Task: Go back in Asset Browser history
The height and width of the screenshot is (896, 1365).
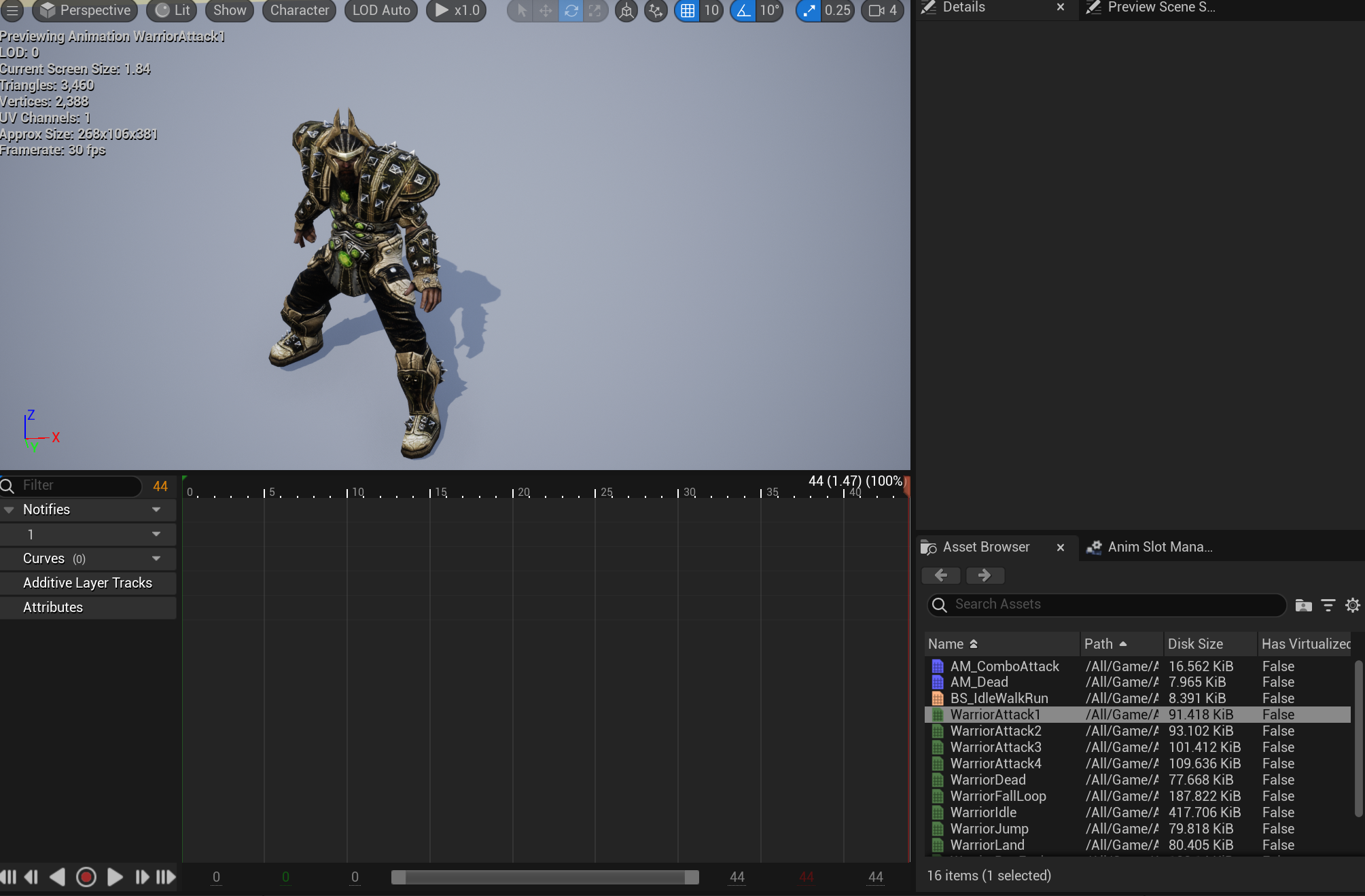Action: pos(941,575)
